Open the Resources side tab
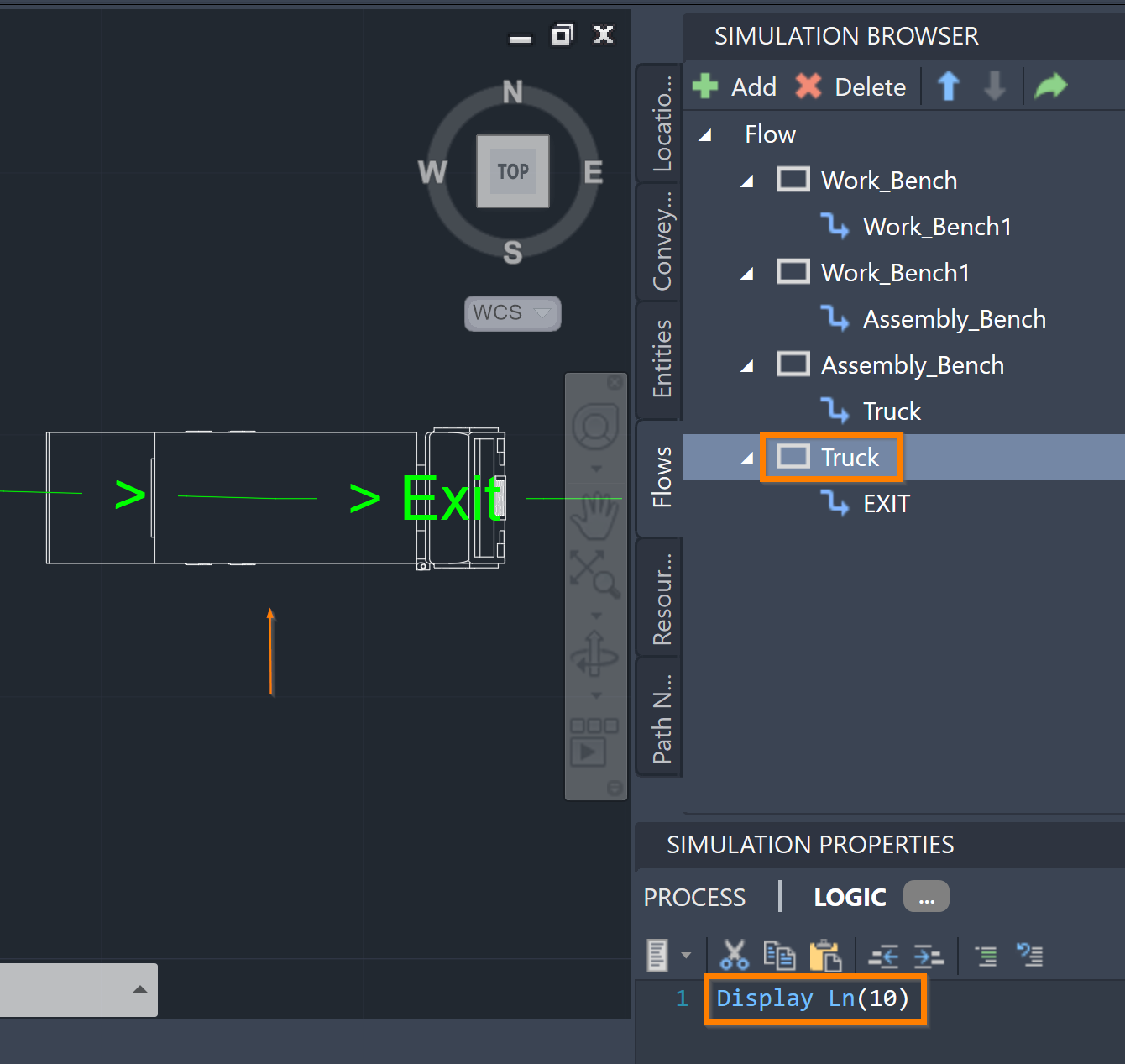The height and width of the screenshot is (1064, 1125). tap(661, 597)
